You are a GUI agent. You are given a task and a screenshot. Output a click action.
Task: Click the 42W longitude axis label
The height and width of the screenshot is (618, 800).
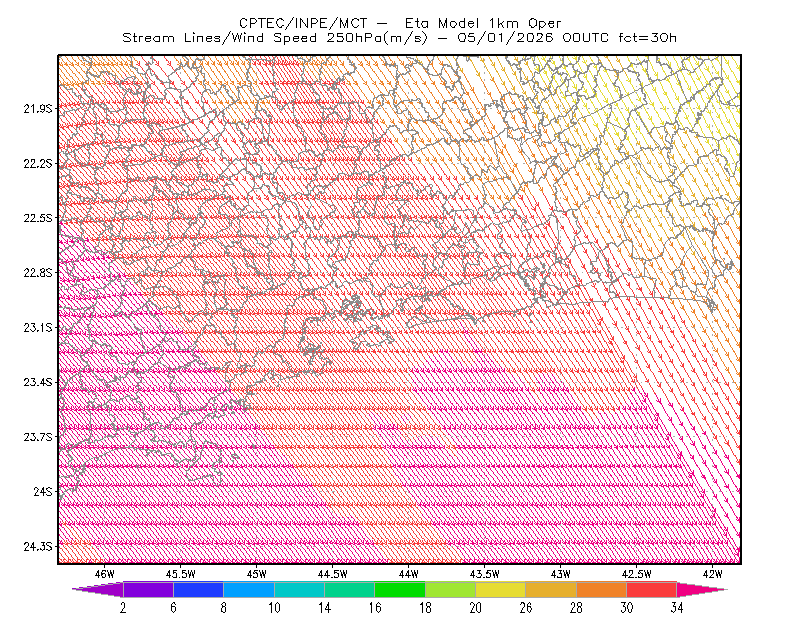pos(712,574)
